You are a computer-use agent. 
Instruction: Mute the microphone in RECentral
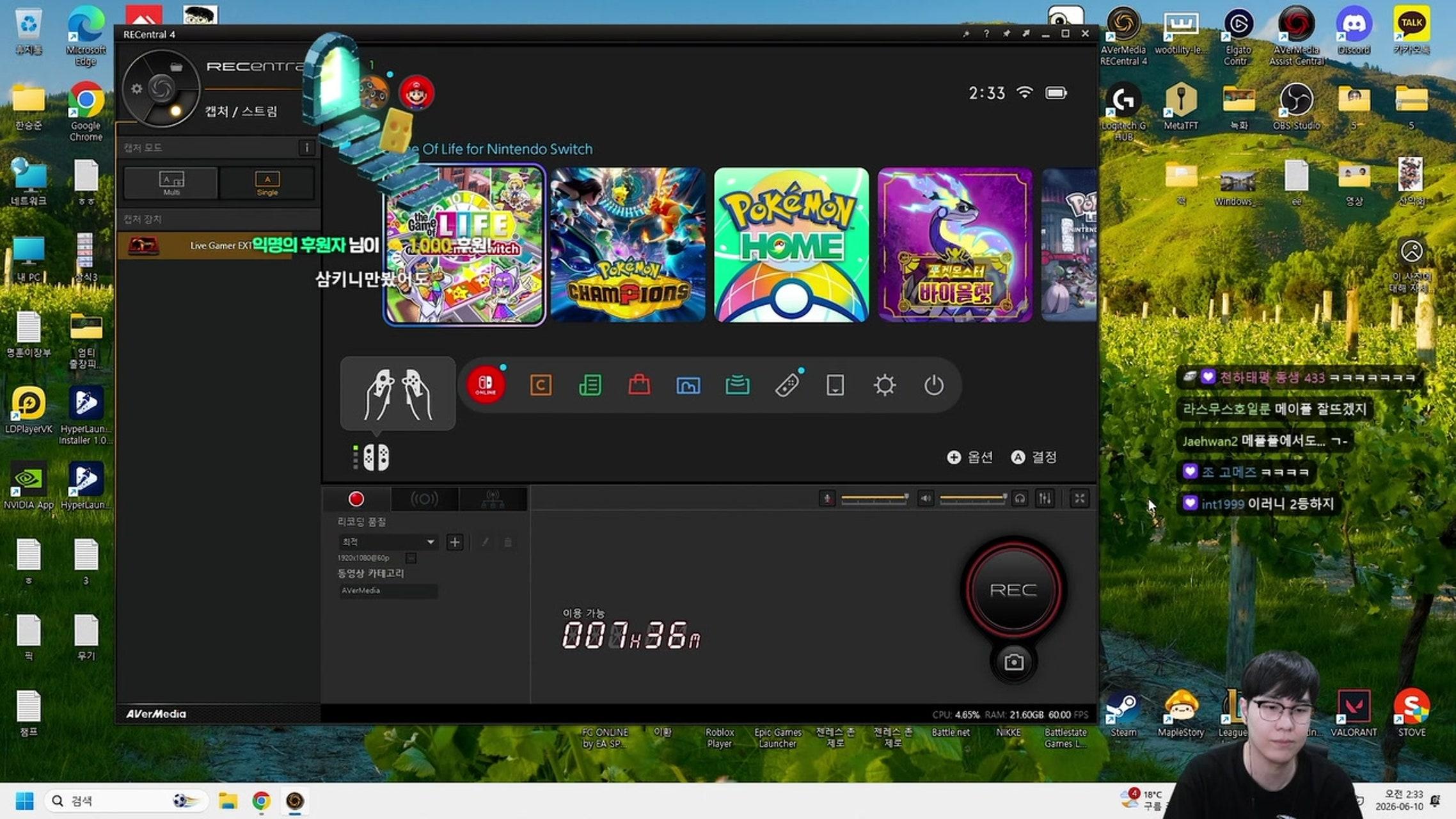pyautogui.click(x=827, y=498)
